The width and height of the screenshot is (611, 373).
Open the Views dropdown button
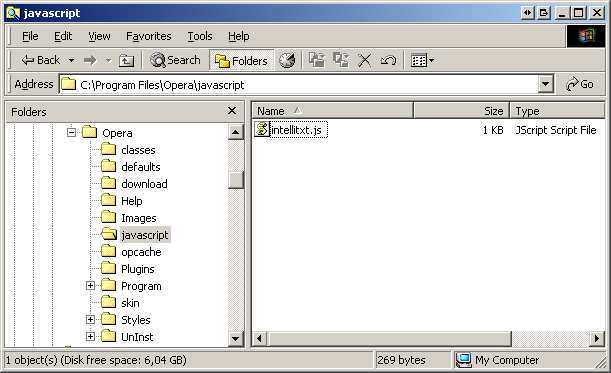pos(422,60)
